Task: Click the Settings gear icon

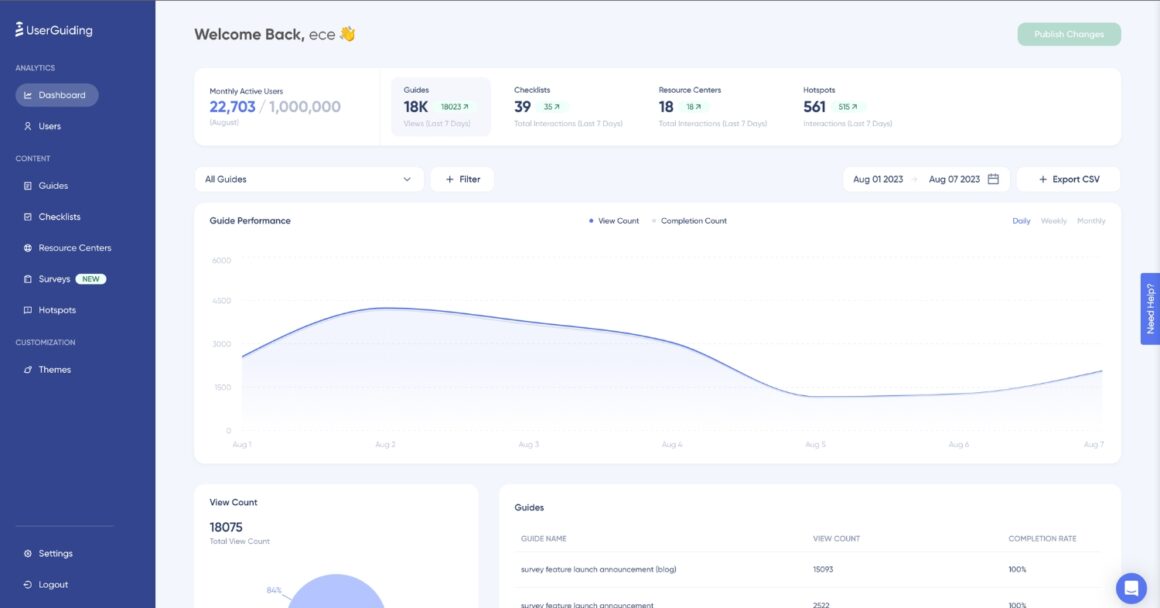Action: click(x=27, y=553)
